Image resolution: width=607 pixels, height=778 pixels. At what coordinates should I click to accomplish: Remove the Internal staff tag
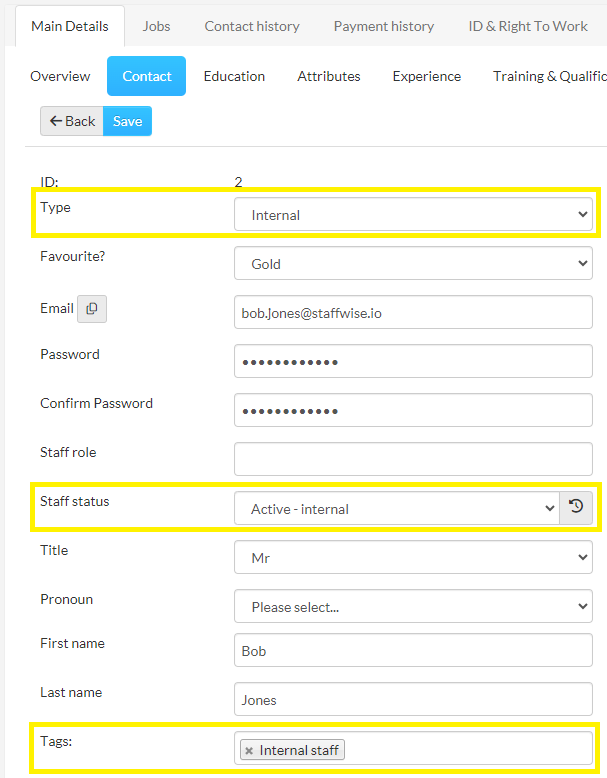click(249, 750)
